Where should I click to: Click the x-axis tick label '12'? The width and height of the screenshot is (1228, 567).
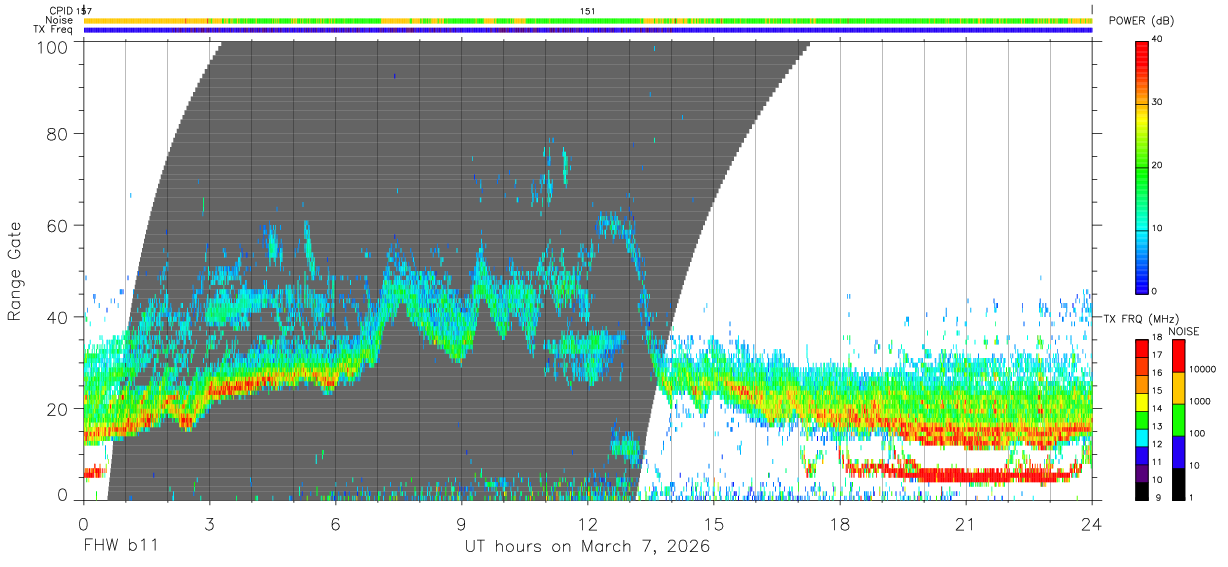(x=588, y=524)
